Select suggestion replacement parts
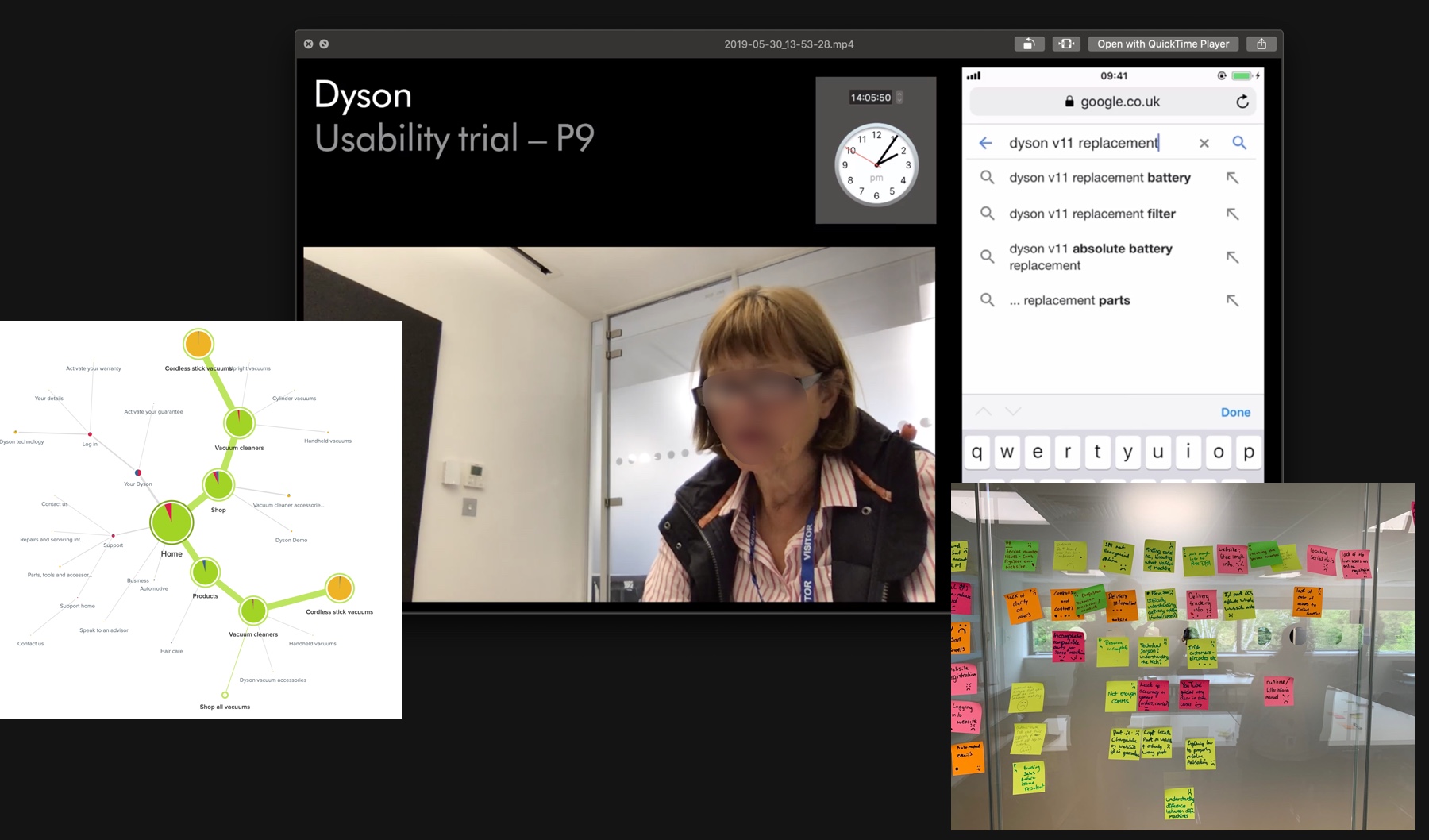The width and height of the screenshot is (1429, 840). tap(1069, 300)
